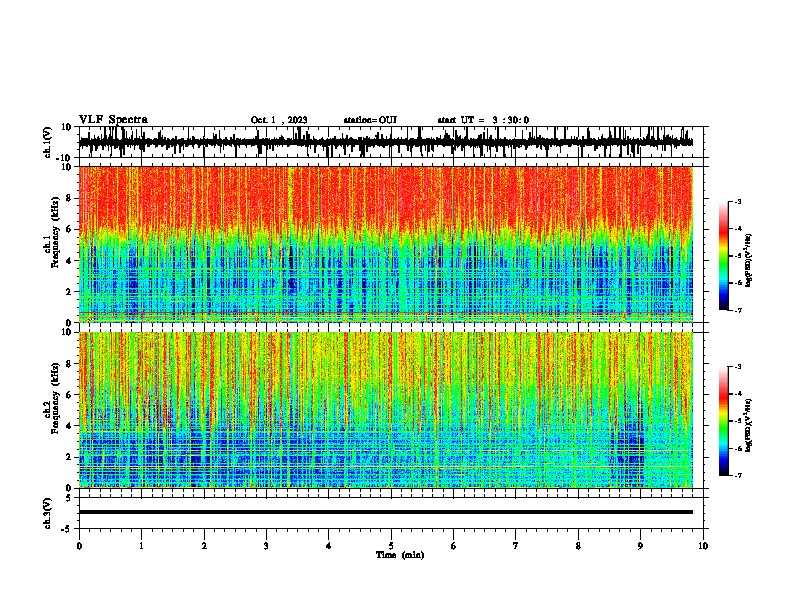Screen dimensions: 792x612
Task: Click the -3 tick on ch.1 colorbar
Action: pos(738,201)
